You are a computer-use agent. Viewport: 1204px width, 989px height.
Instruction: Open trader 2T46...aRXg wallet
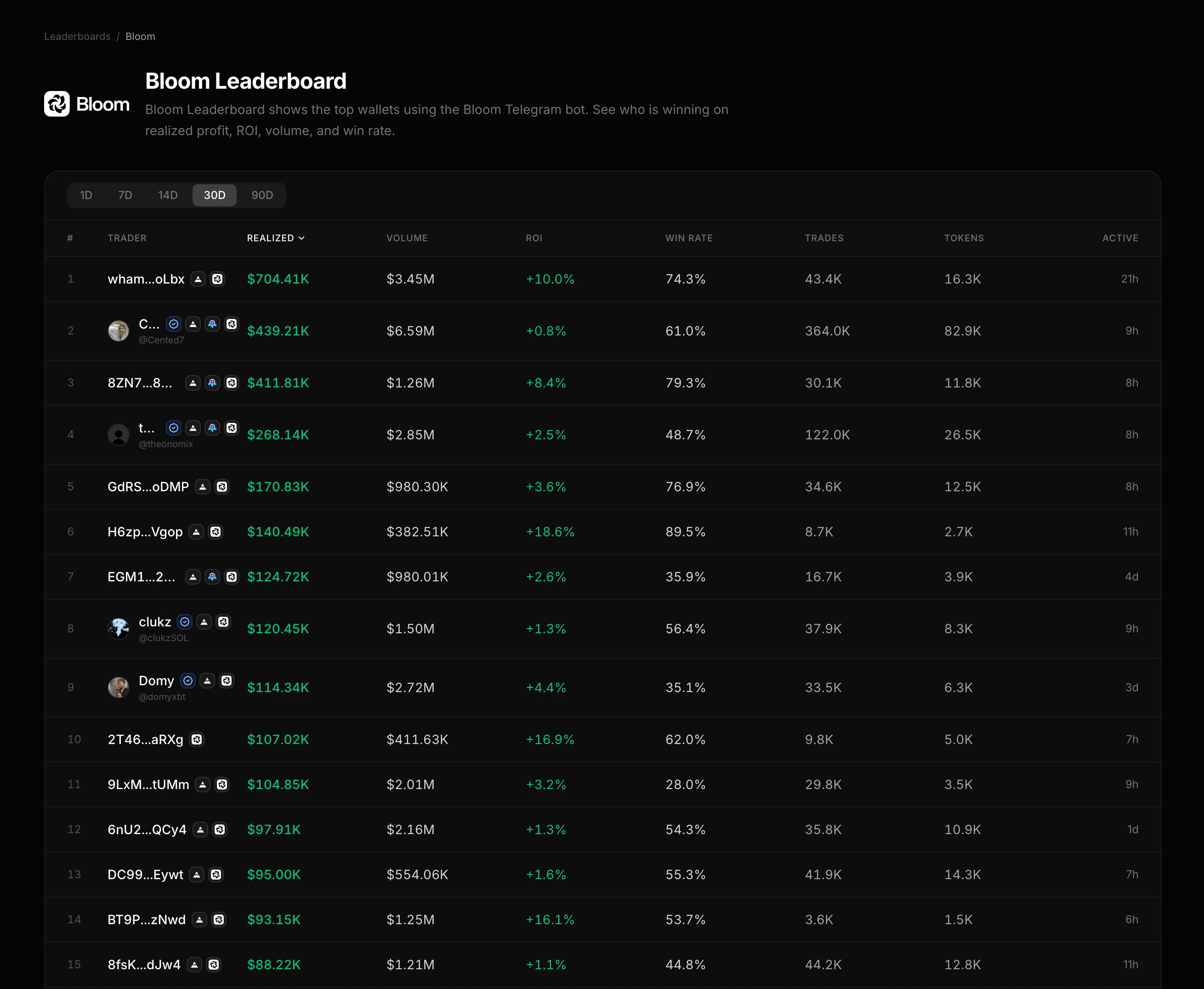146,739
